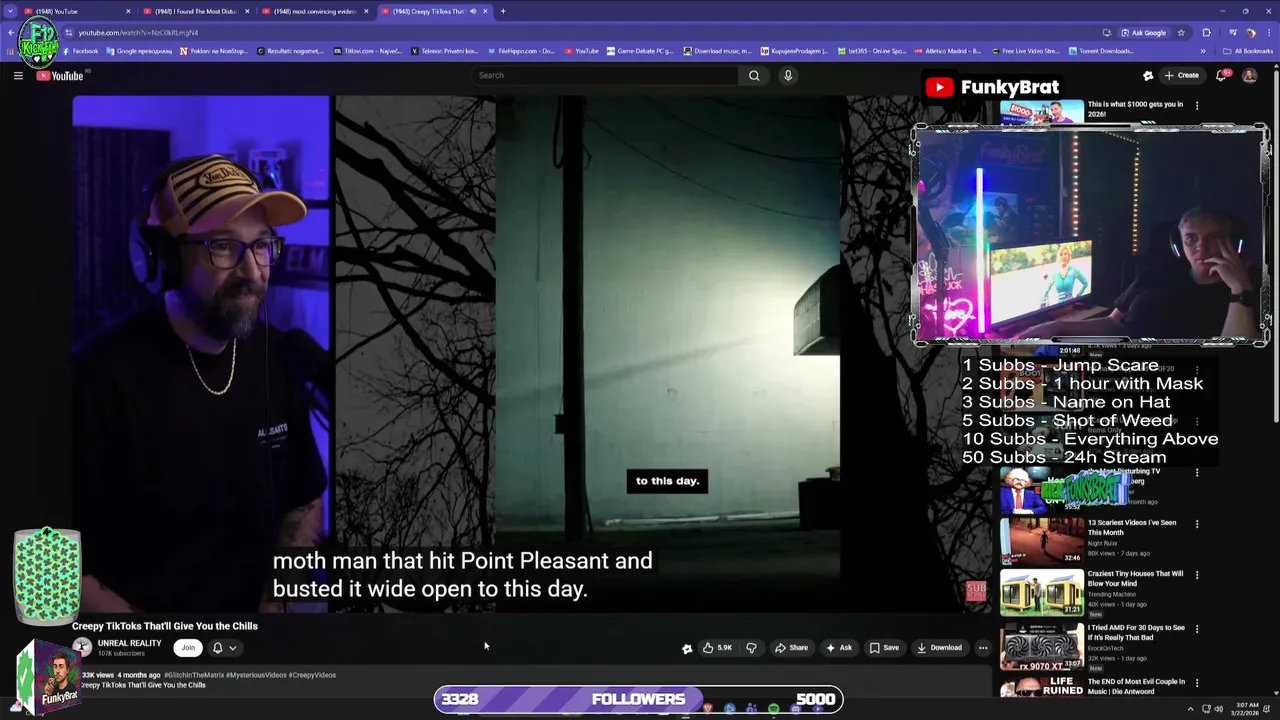Viewport: 1280px width, 720px height.
Task: Click the address bar URL
Action: pos(138,33)
